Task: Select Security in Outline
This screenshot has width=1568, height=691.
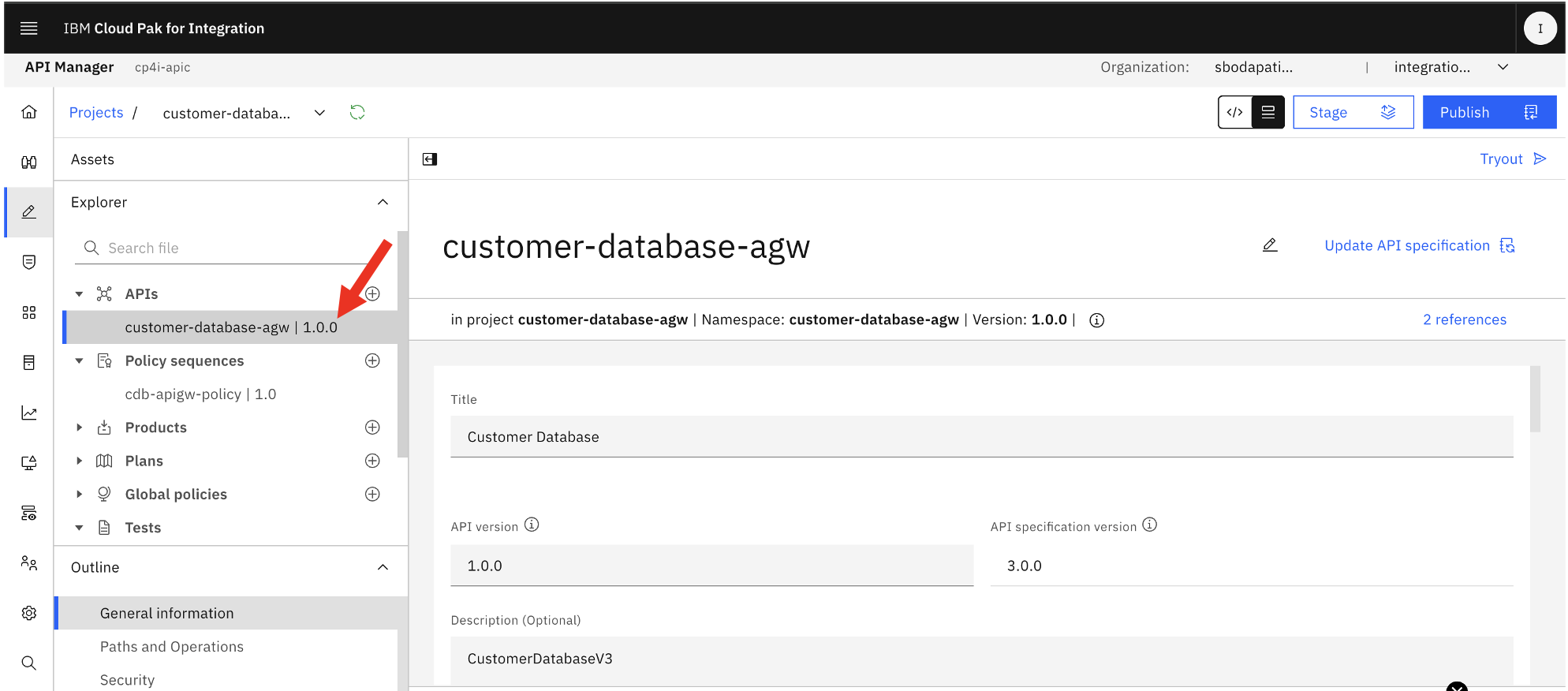Action: pos(127,680)
